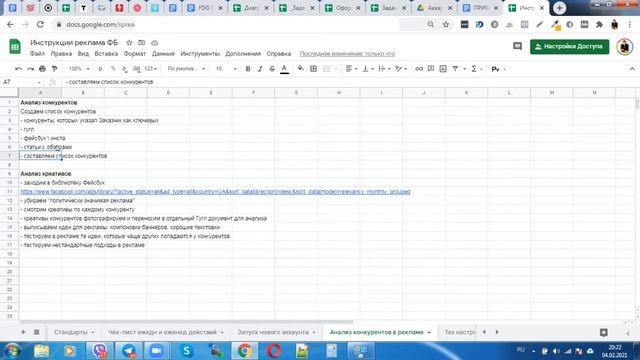Open the last edit history link
This screenshot has height=360, width=640.
coord(347,54)
